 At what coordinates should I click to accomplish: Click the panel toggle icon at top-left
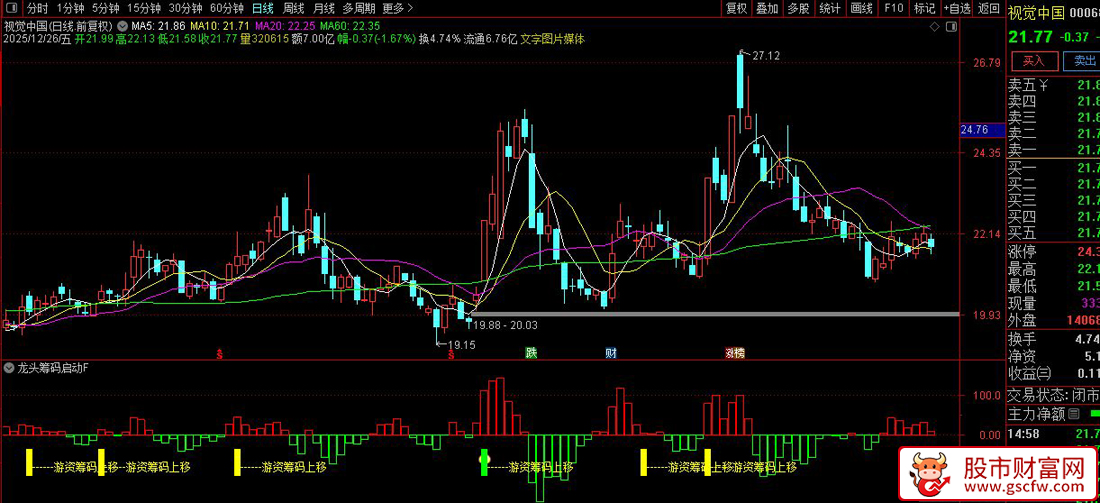point(11,8)
